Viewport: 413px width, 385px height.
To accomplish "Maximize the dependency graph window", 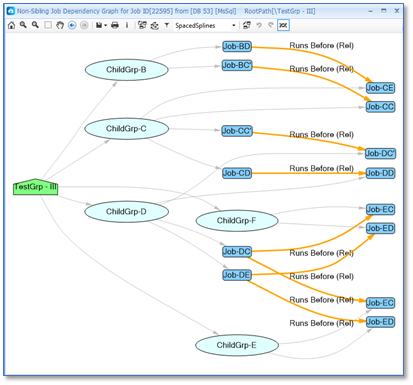I will click(384, 11).
